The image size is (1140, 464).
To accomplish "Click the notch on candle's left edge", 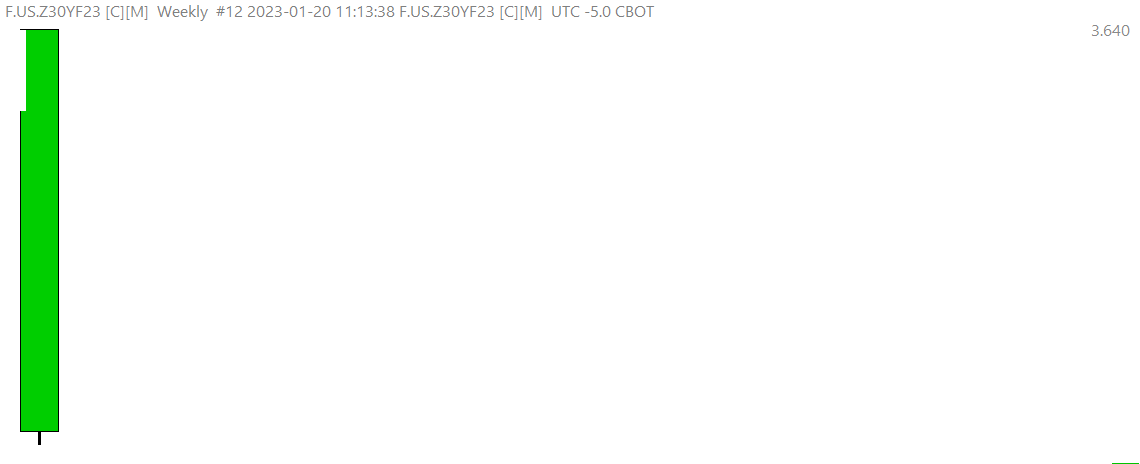I will [23, 111].
